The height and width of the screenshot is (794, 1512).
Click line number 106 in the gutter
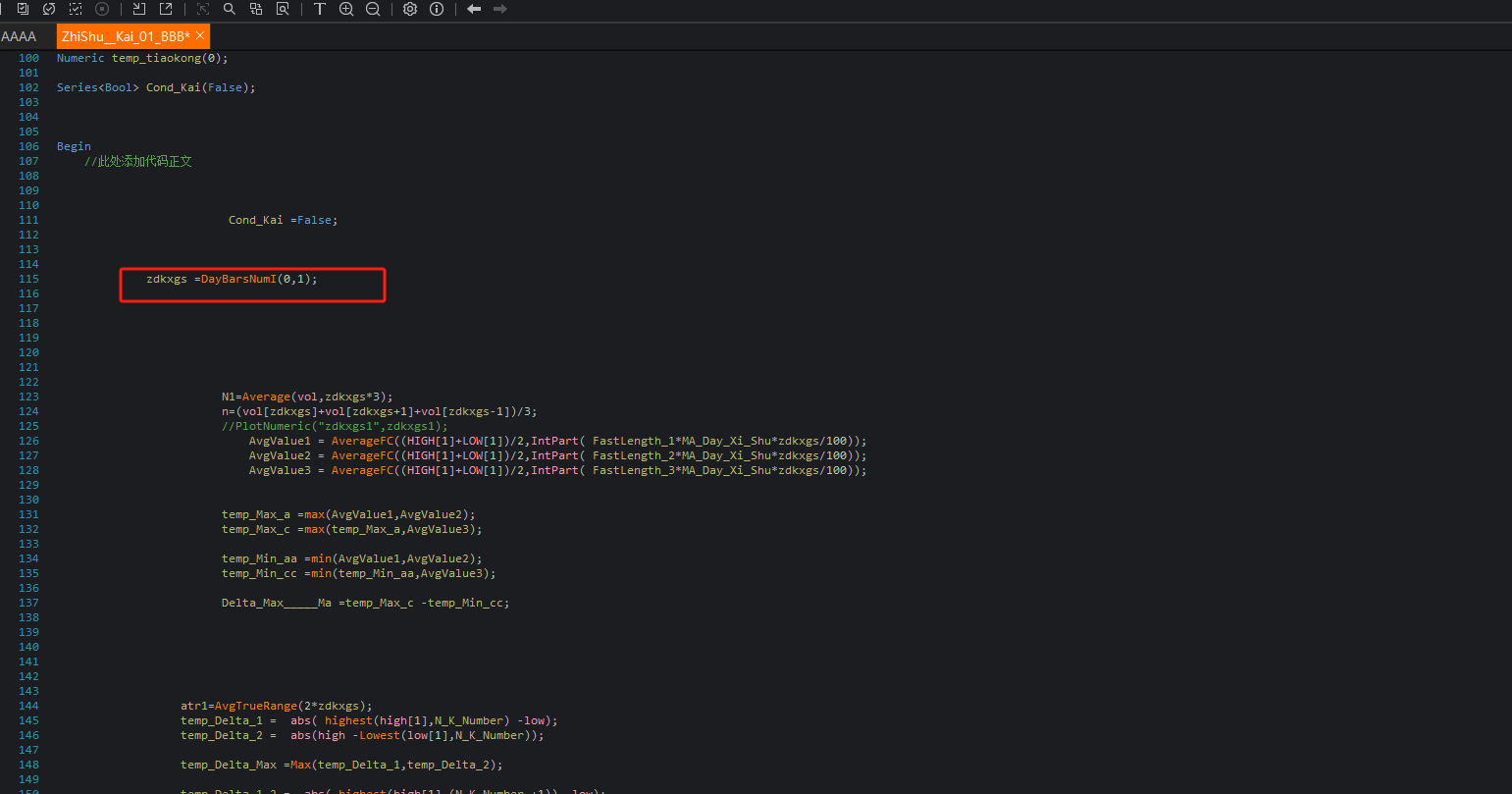point(28,146)
